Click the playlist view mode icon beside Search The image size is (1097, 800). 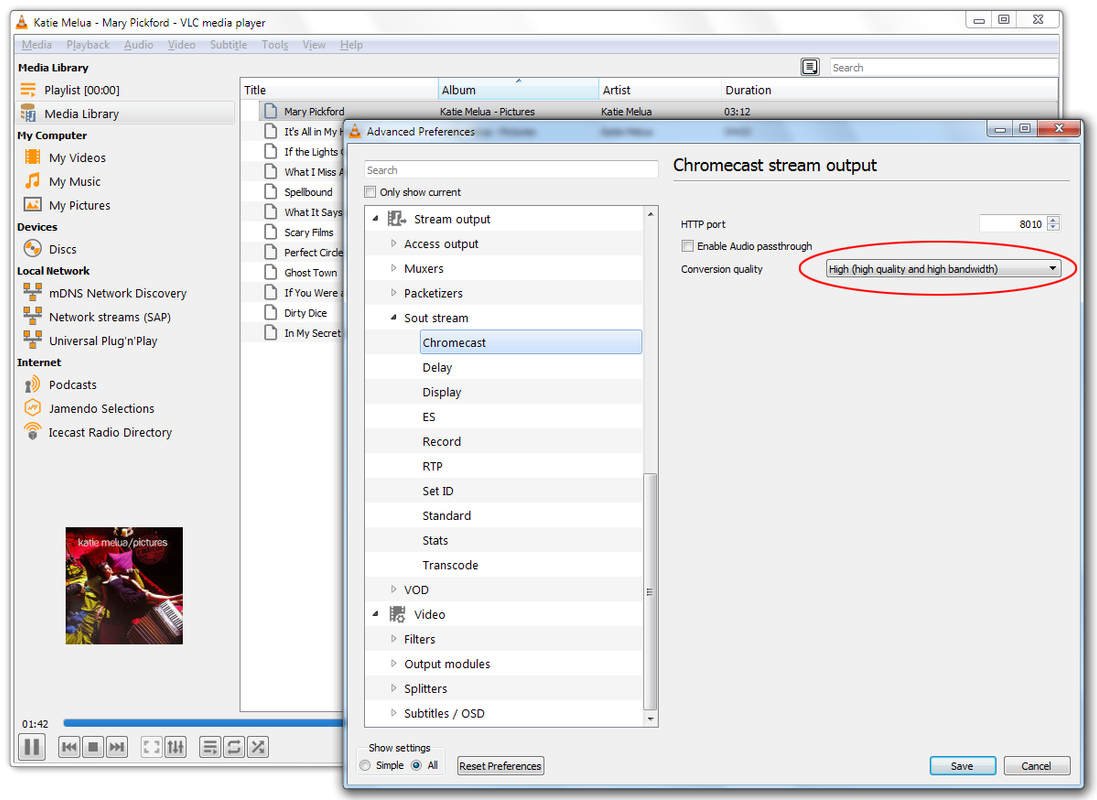point(809,67)
